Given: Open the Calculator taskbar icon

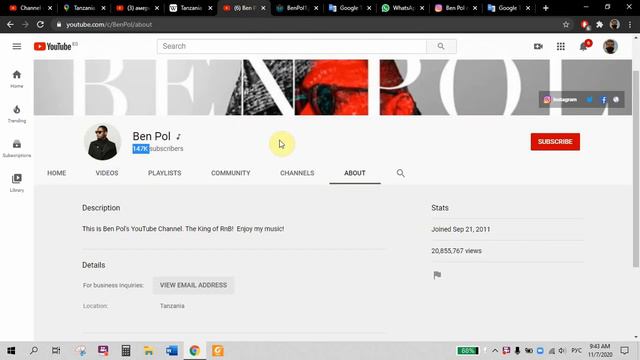Looking at the screenshot, I should tap(126, 351).
